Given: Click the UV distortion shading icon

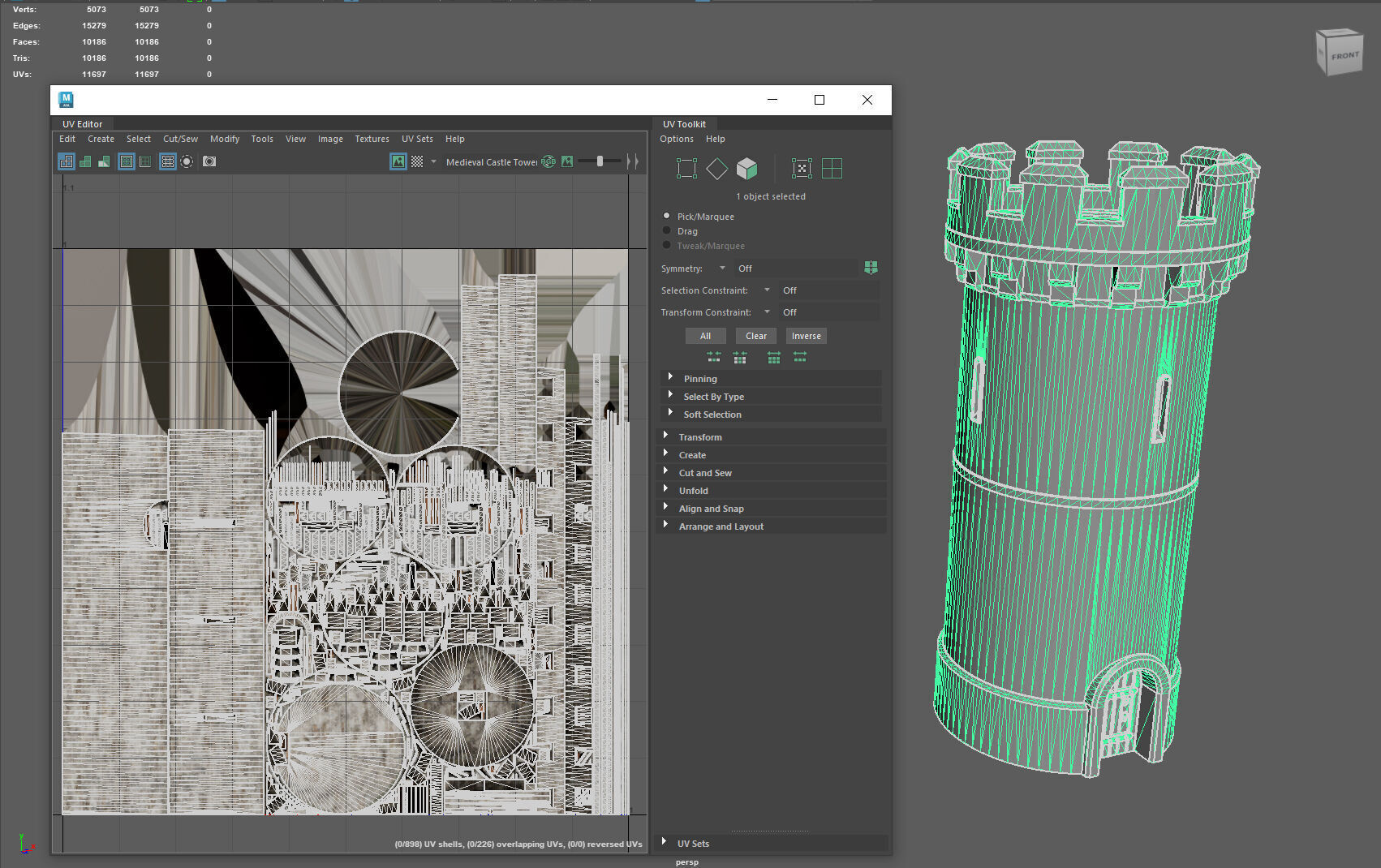Looking at the screenshot, I should click(x=104, y=161).
